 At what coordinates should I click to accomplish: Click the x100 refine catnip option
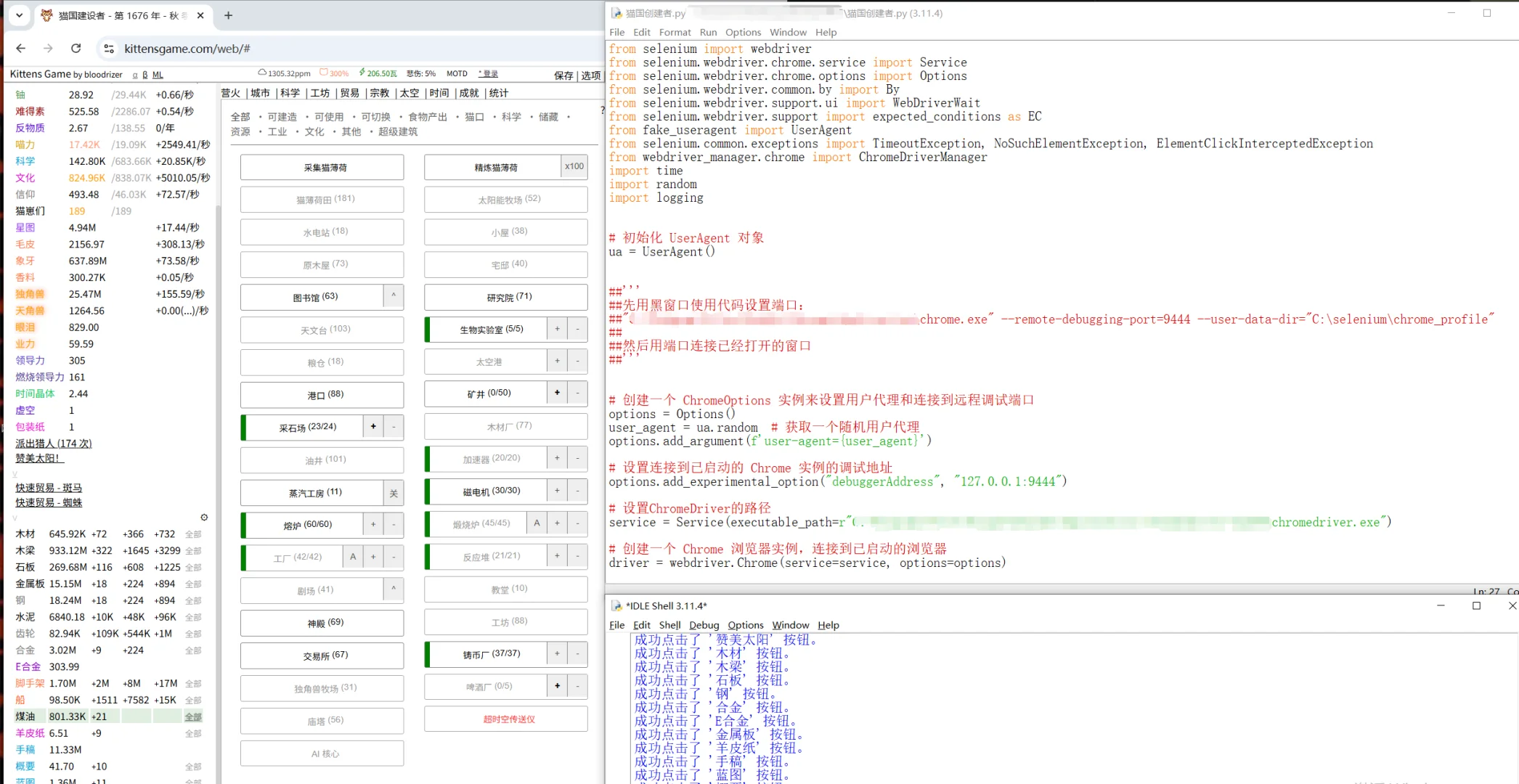574,166
